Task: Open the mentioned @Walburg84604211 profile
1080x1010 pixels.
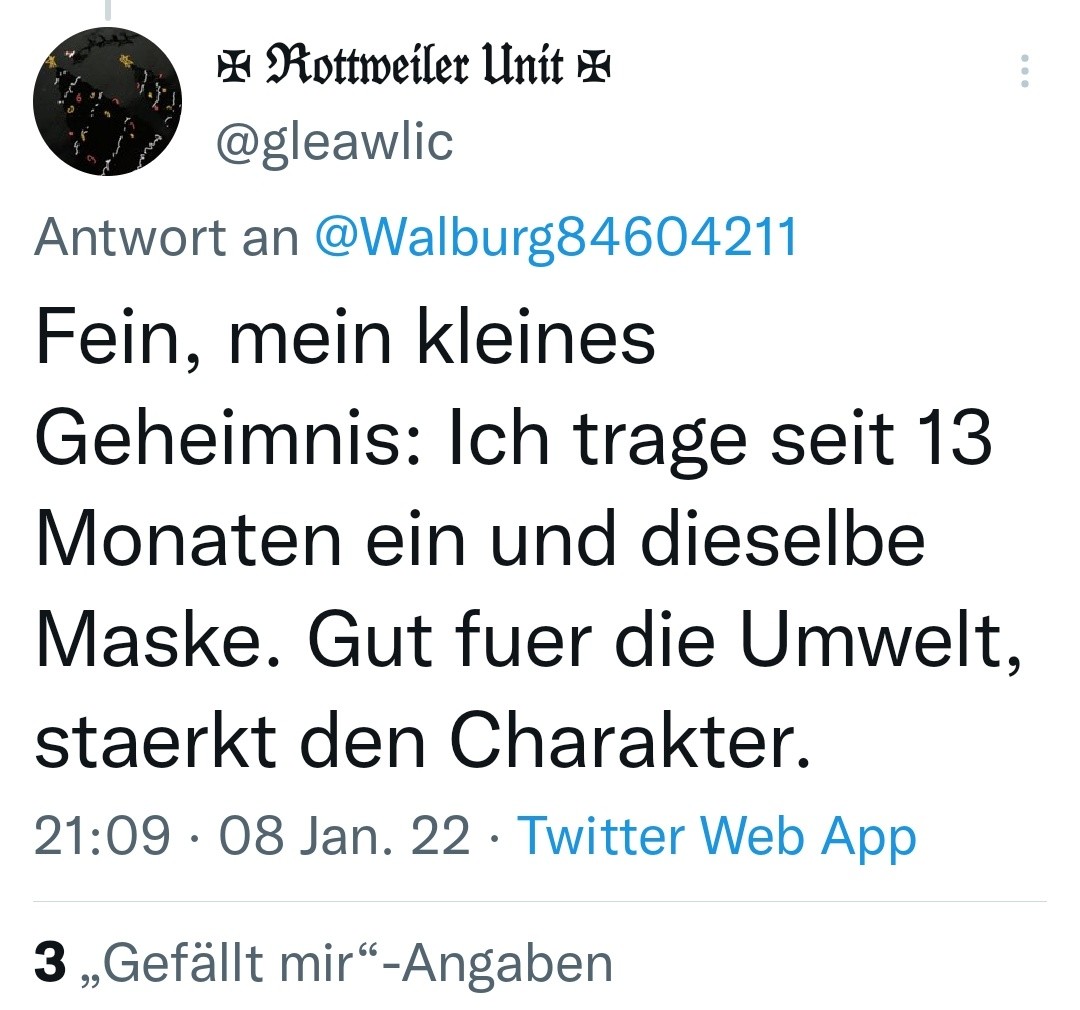Action: click(556, 238)
